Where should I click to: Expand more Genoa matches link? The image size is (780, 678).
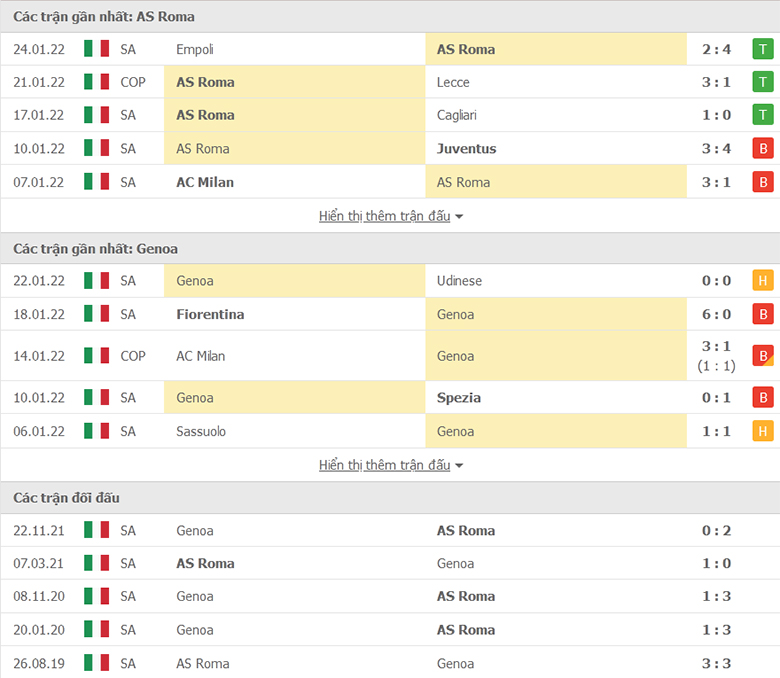385,465
